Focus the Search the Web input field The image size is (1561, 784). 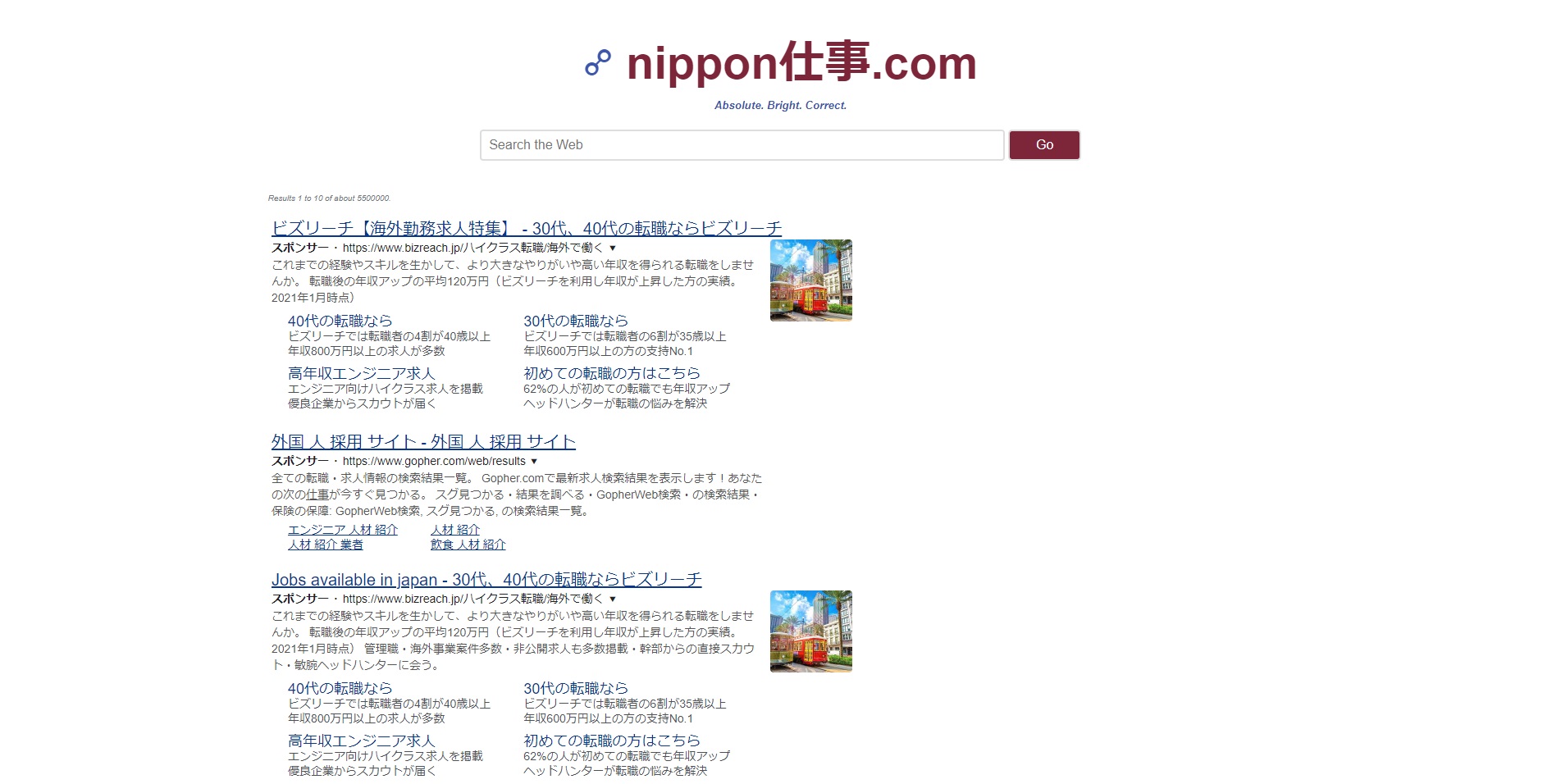coord(742,145)
